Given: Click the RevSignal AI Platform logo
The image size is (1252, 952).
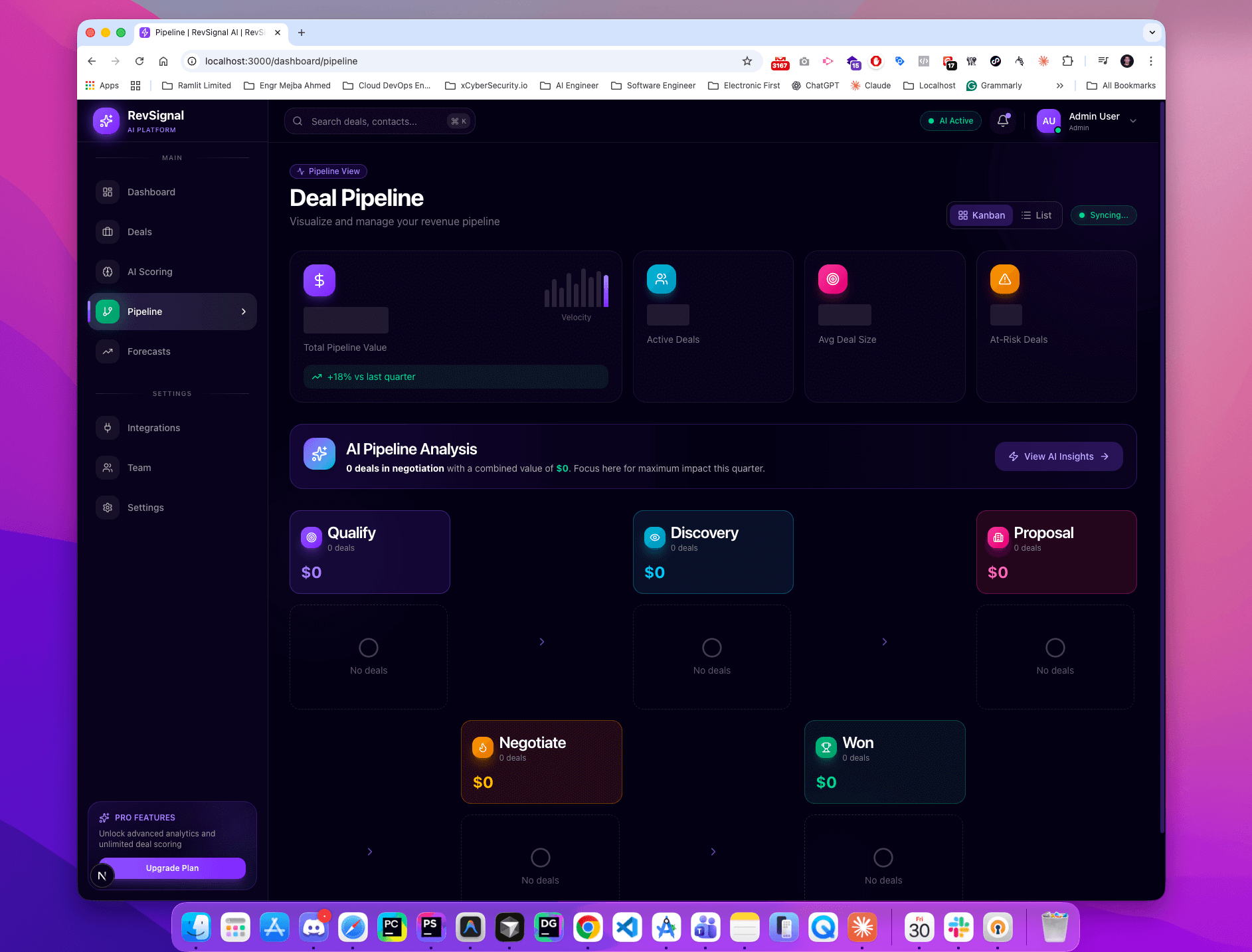Looking at the screenshot, I should [106, 120].
